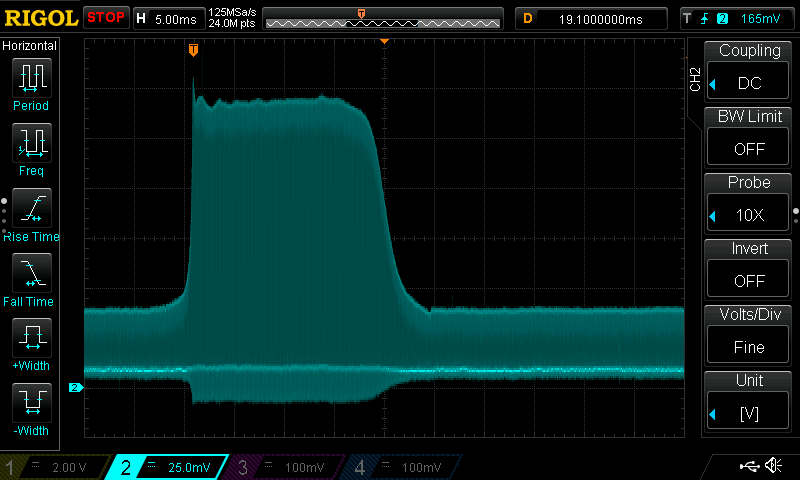The width and height of the screenshot is (800, 480).
Task: Toggle the speaker sound icon
Action: (773, 466)
